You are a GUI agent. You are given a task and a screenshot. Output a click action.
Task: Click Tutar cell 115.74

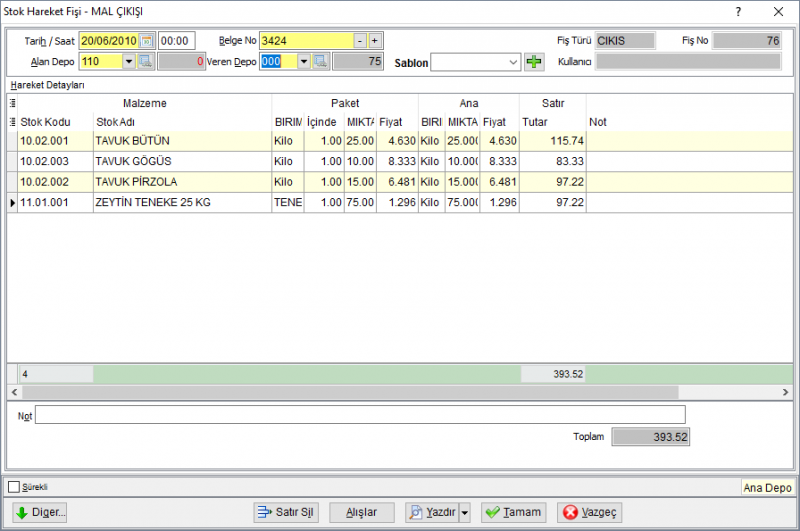553,141
